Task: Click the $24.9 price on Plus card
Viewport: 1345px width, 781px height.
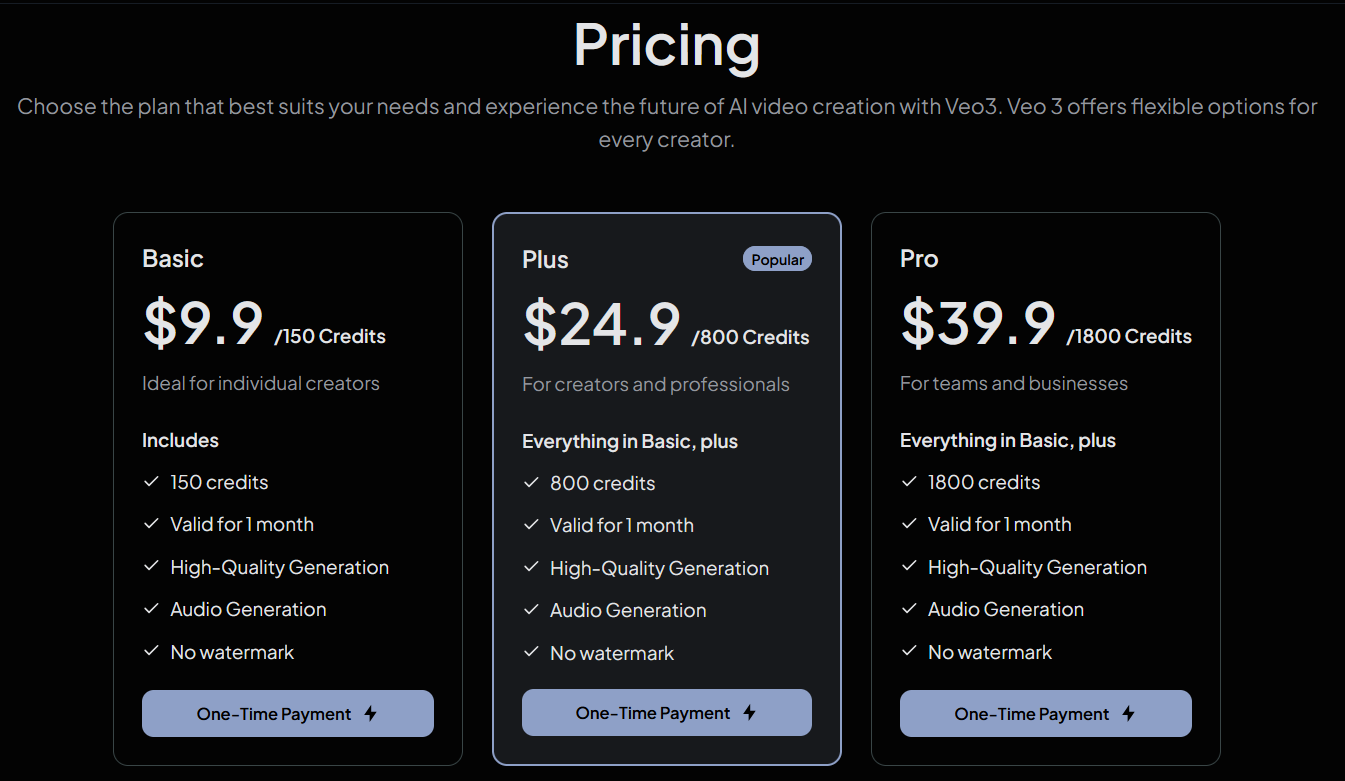Action: point(602,325)
